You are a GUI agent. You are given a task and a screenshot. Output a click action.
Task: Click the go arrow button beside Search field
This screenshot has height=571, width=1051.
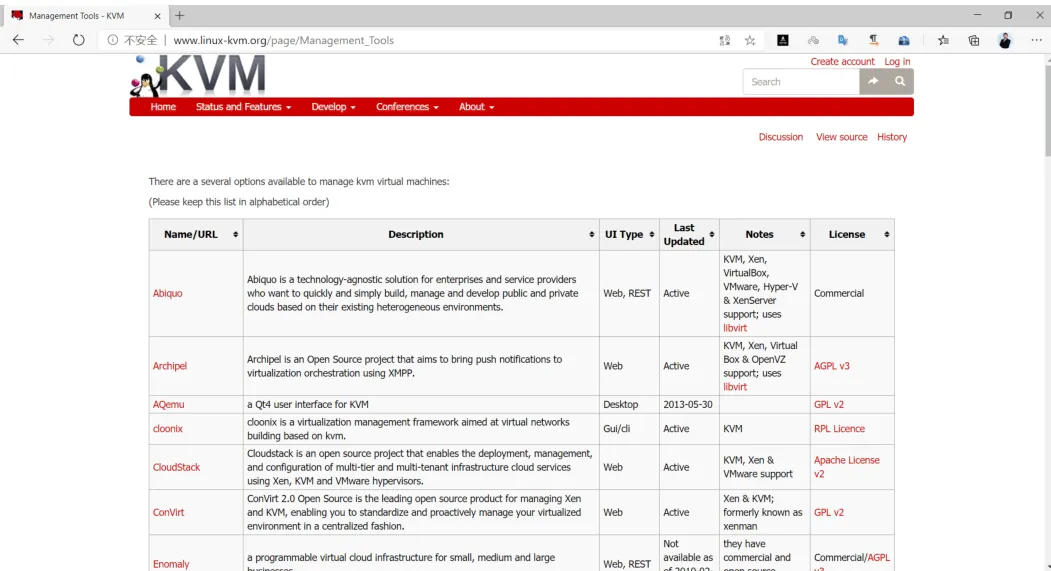873,81
